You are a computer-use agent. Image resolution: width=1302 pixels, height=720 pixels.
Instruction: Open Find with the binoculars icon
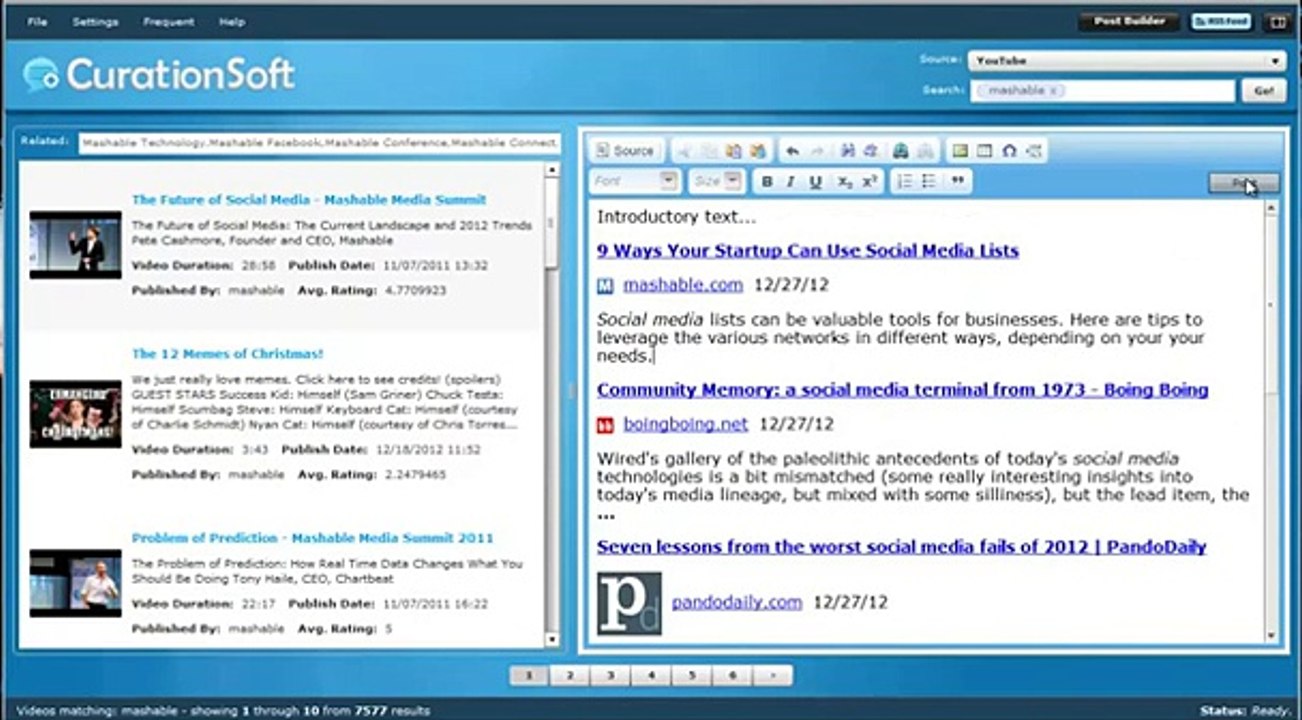tap(848, 151)
